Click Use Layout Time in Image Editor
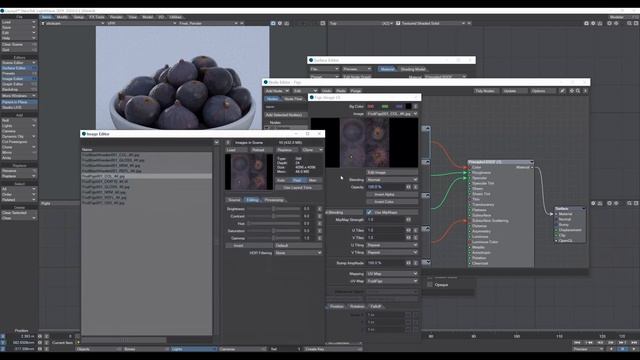This screenshot has width=640, height=360. tap(299, 187)
